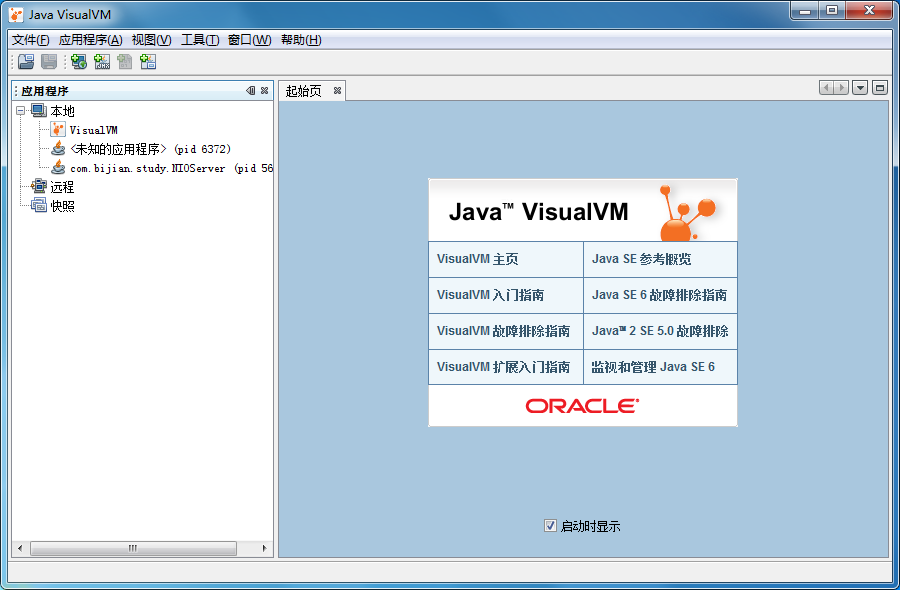The height and width of the screenshot is (590, 900).
Task: Click tab scroll right arrow
Action: (841, 88)
